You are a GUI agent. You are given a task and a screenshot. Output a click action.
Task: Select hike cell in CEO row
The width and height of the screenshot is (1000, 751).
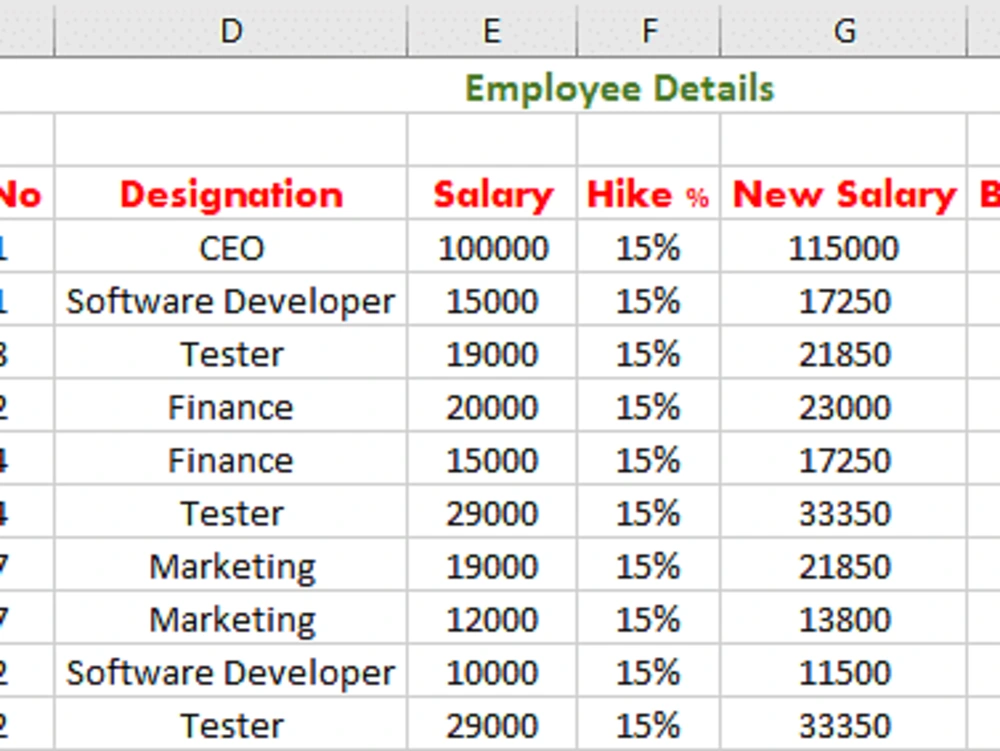(649, 247)
